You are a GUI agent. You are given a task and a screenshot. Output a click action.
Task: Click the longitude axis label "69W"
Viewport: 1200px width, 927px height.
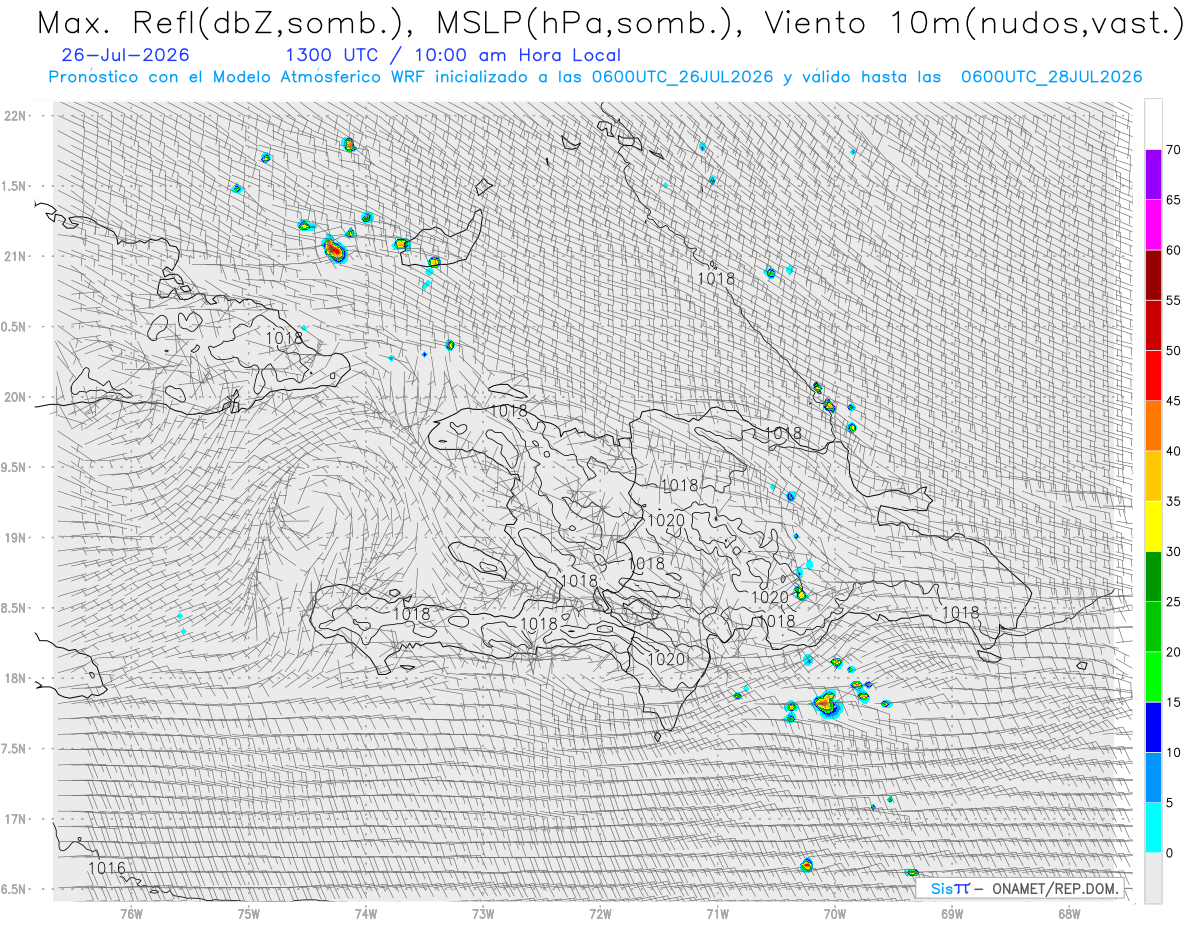click(x=952, y=912)
